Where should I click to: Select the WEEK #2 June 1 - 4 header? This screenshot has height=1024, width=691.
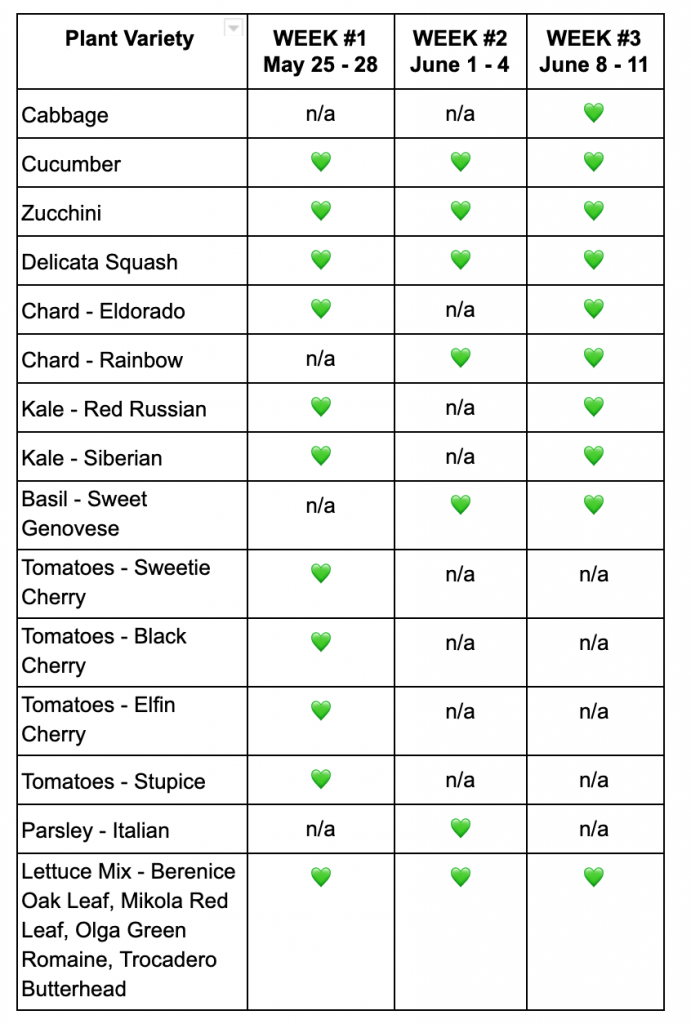pyautogui.click(x=460, y=51)
